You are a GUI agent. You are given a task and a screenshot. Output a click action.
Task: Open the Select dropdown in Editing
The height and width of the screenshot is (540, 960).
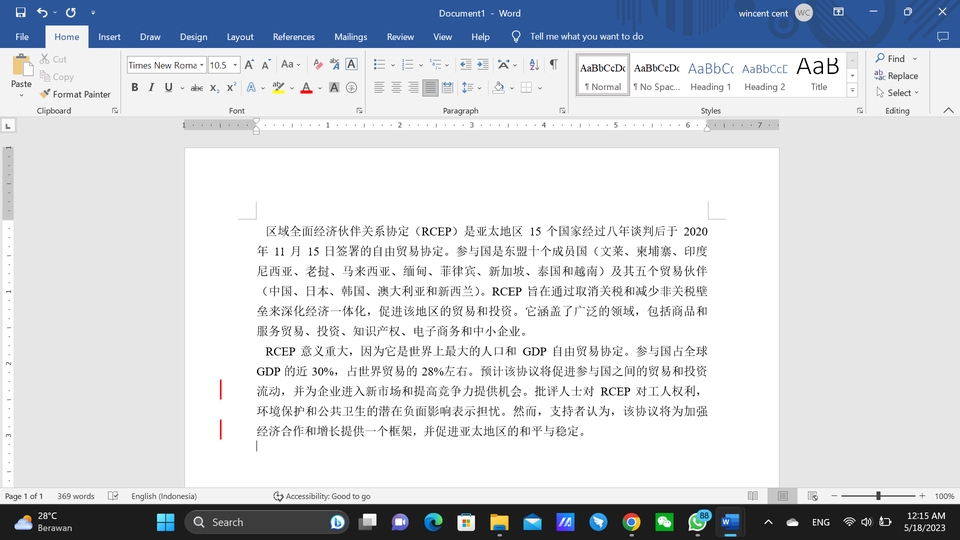click(x=898, y=93)
